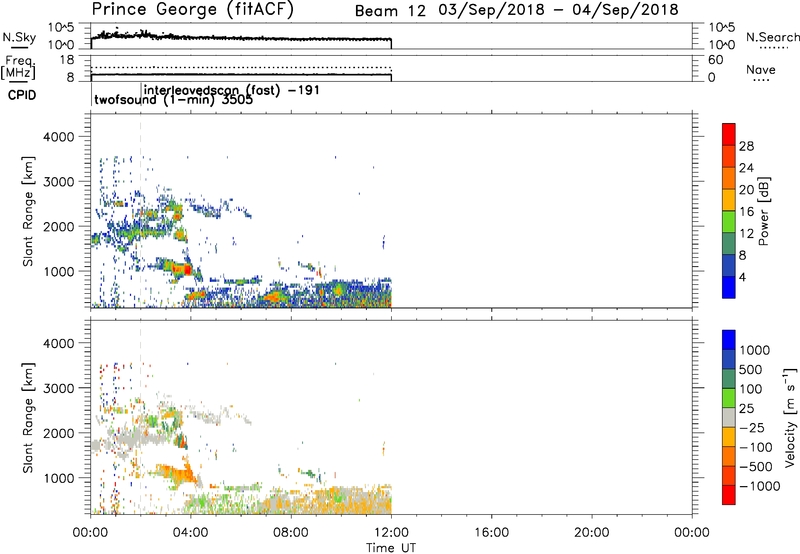800x554 pixels.
Task: Click the '4' power scale value
Action: tap(742, 277)
